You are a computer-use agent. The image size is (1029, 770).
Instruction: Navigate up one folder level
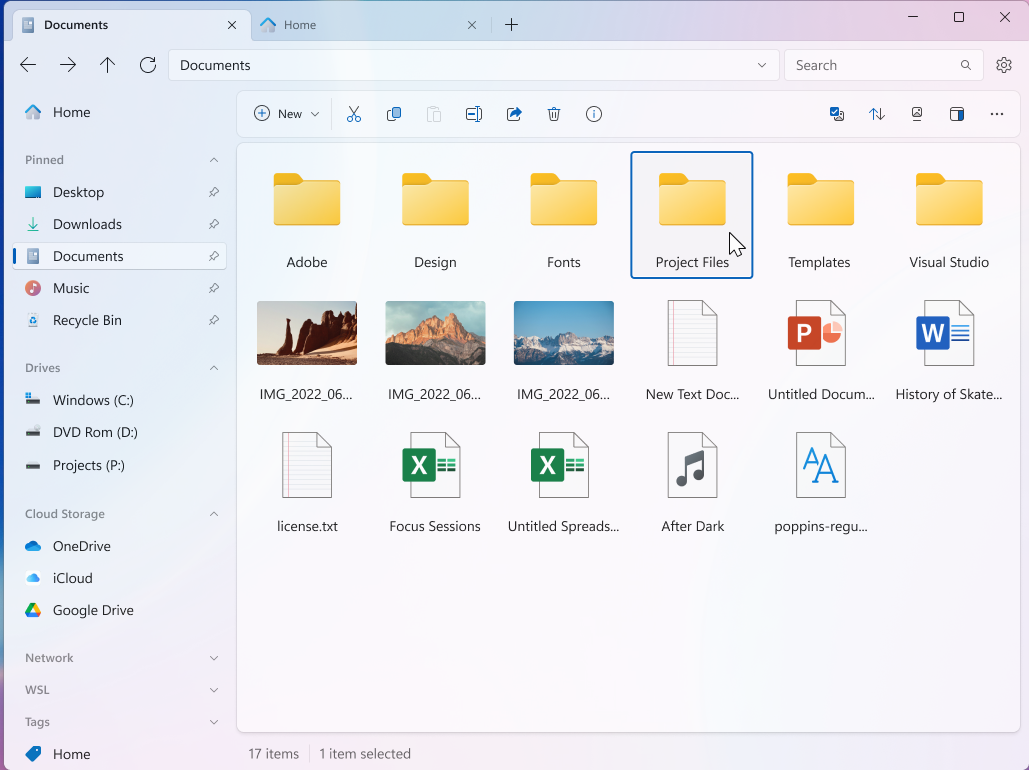click(108, 64)
